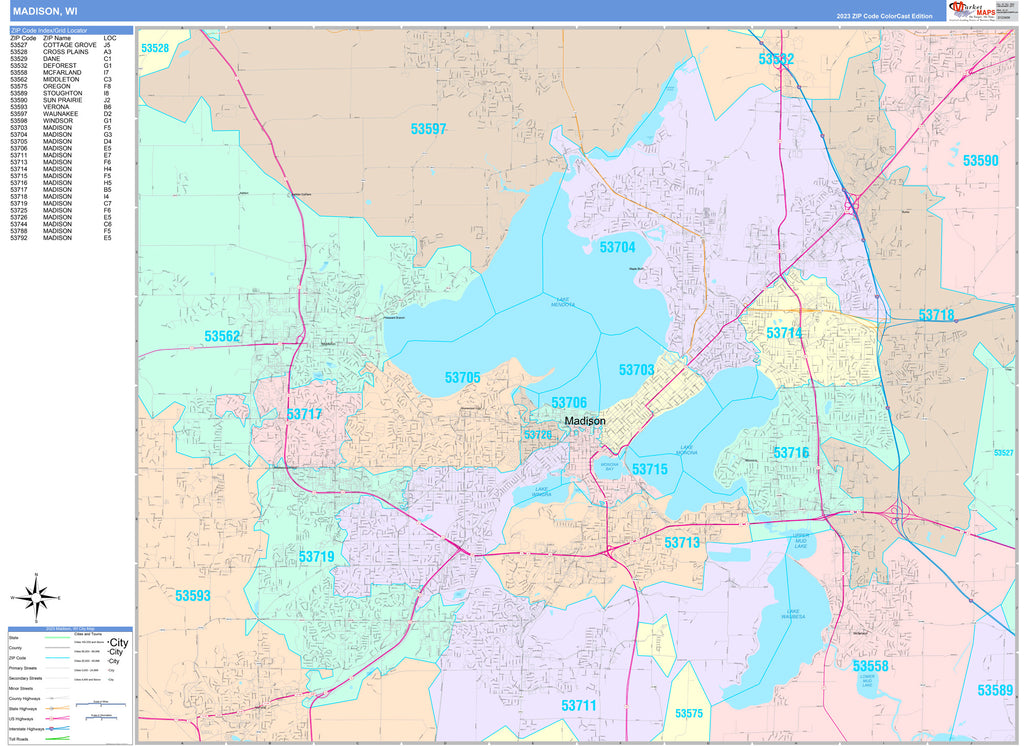Image resolution: width=1024 pixels, height=746 pixels.
Task: Click the Toll Roads legend symbol
Action: (58, 738)
